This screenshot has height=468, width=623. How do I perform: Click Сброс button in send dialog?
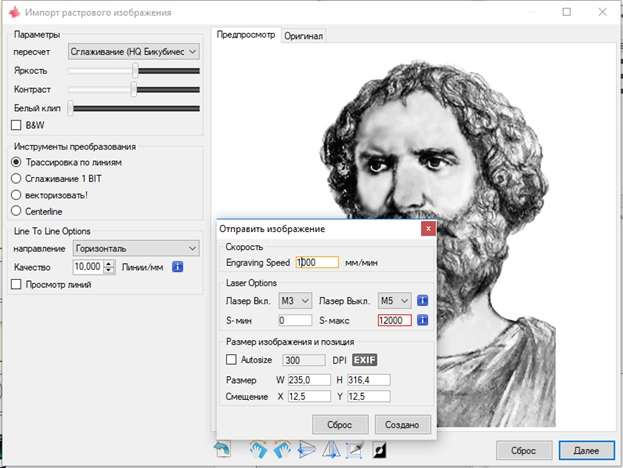(x=340, y=425)
